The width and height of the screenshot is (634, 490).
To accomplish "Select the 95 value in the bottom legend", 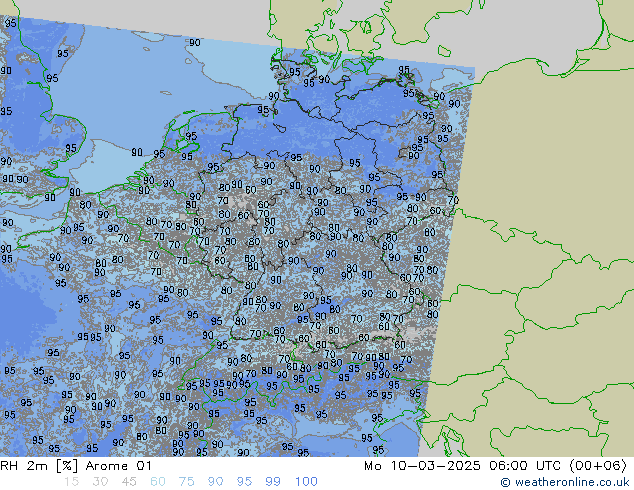I will 244,482.
